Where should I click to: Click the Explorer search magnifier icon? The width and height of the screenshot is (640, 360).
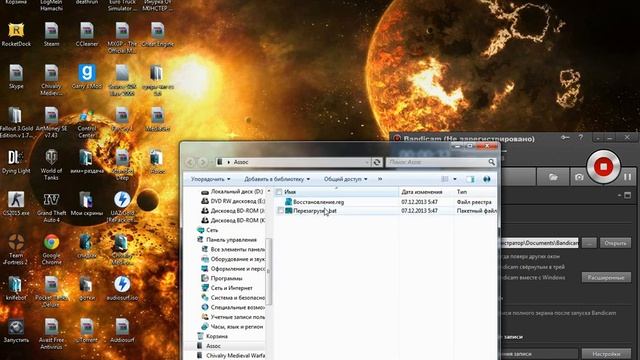491,162
